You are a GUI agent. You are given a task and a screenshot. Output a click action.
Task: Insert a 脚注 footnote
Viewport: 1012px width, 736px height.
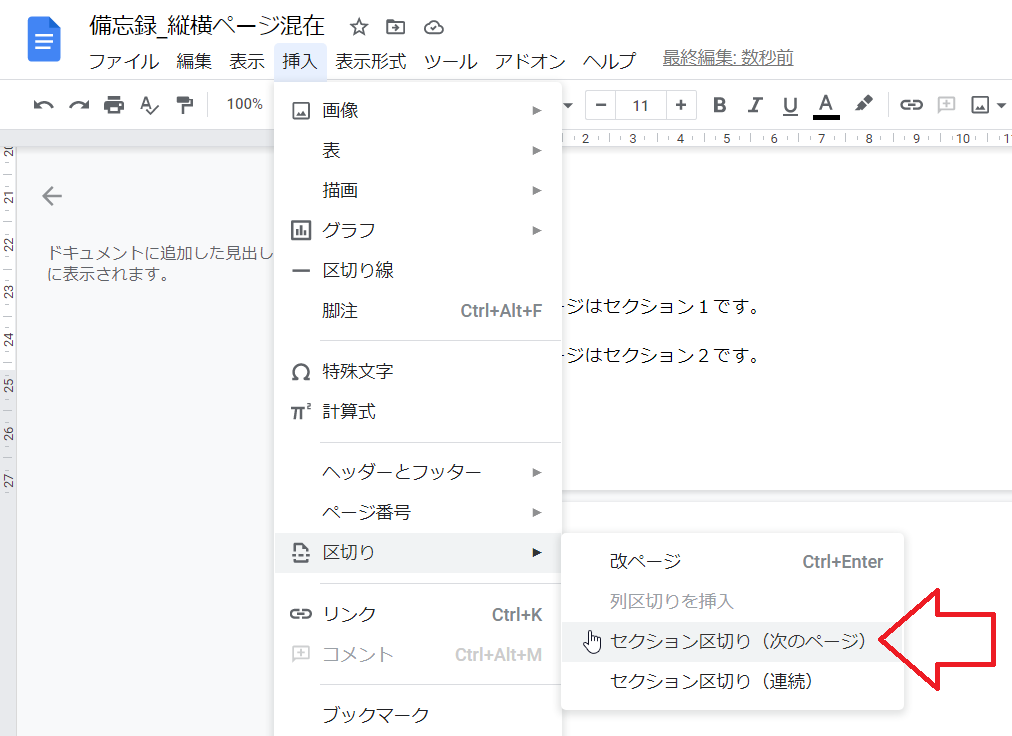pos(418,311)
